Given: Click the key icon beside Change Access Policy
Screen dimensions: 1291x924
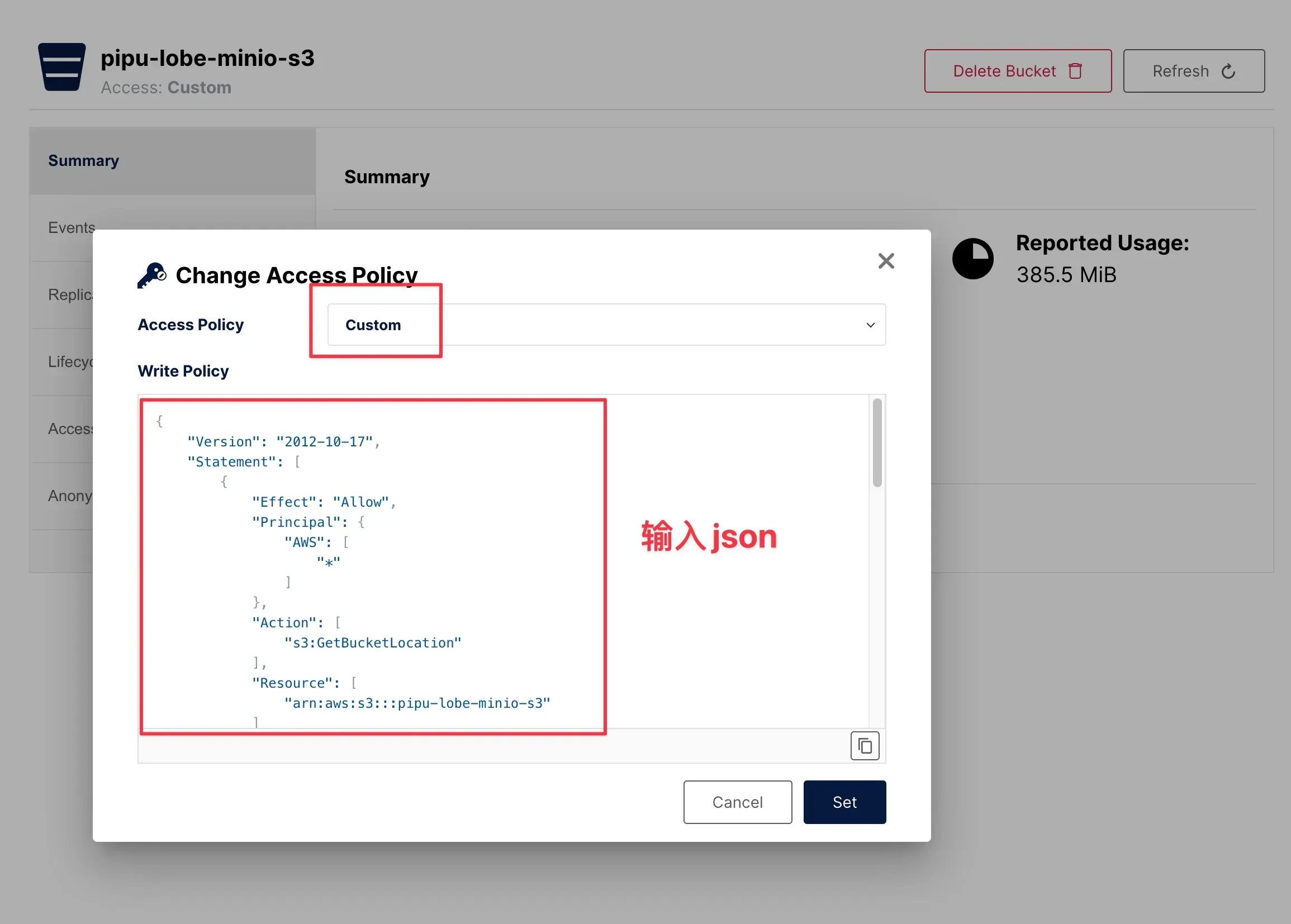Looking at the screenshot, I should click(152, 275).
